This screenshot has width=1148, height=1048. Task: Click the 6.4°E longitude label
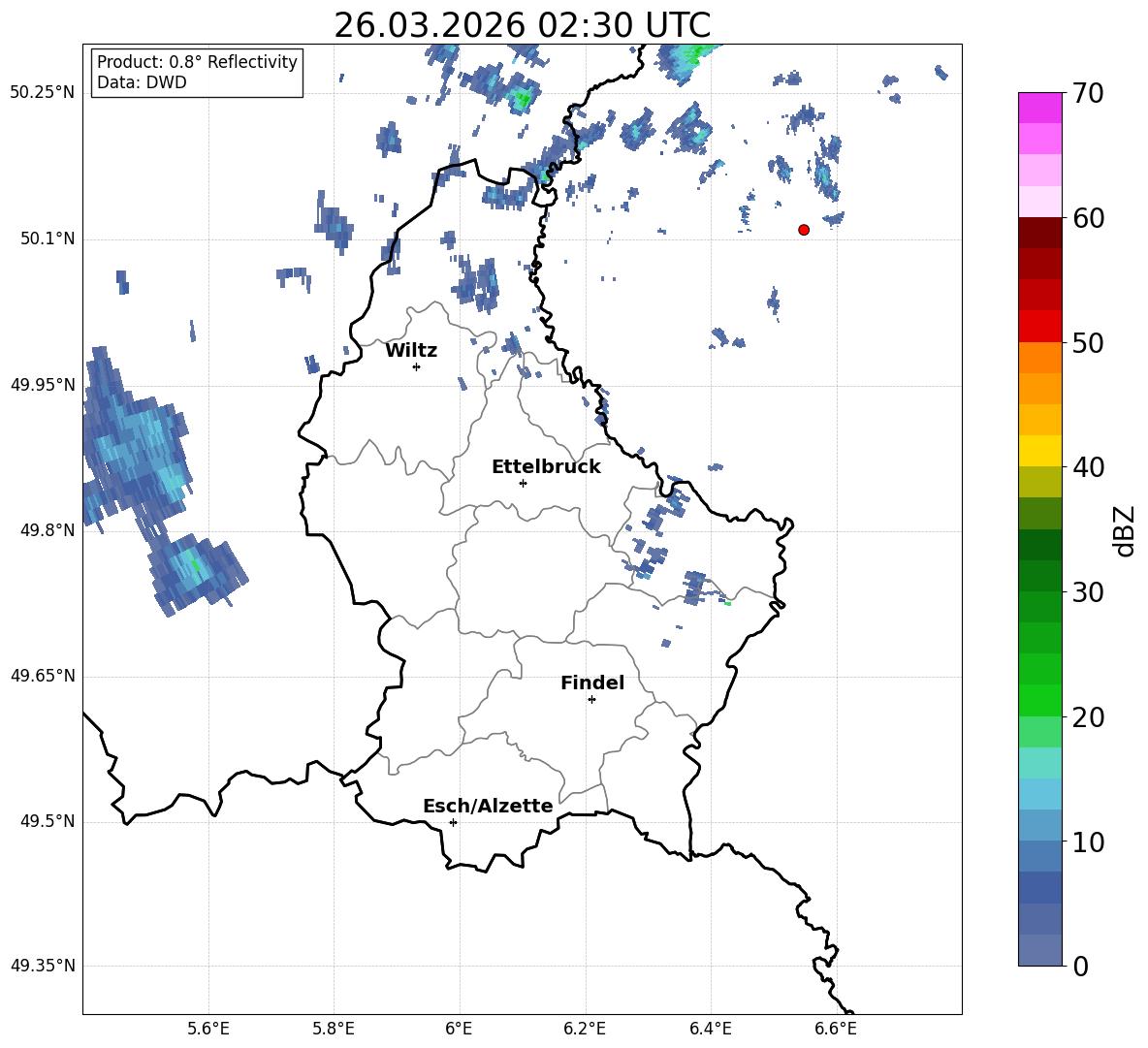click(710, 1029)
